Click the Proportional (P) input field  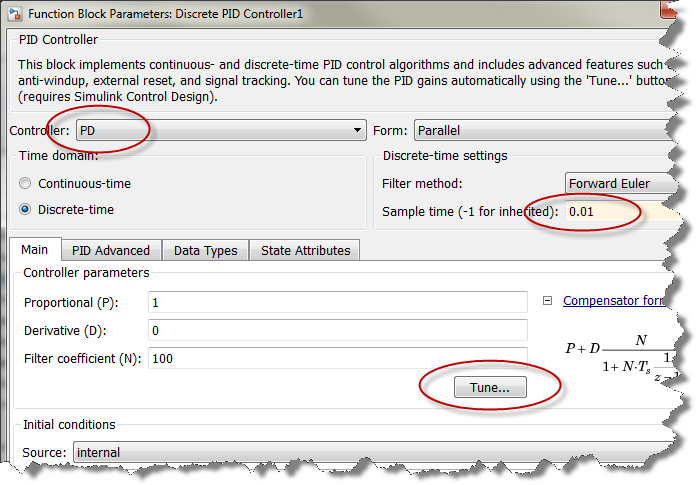(337, 302)
